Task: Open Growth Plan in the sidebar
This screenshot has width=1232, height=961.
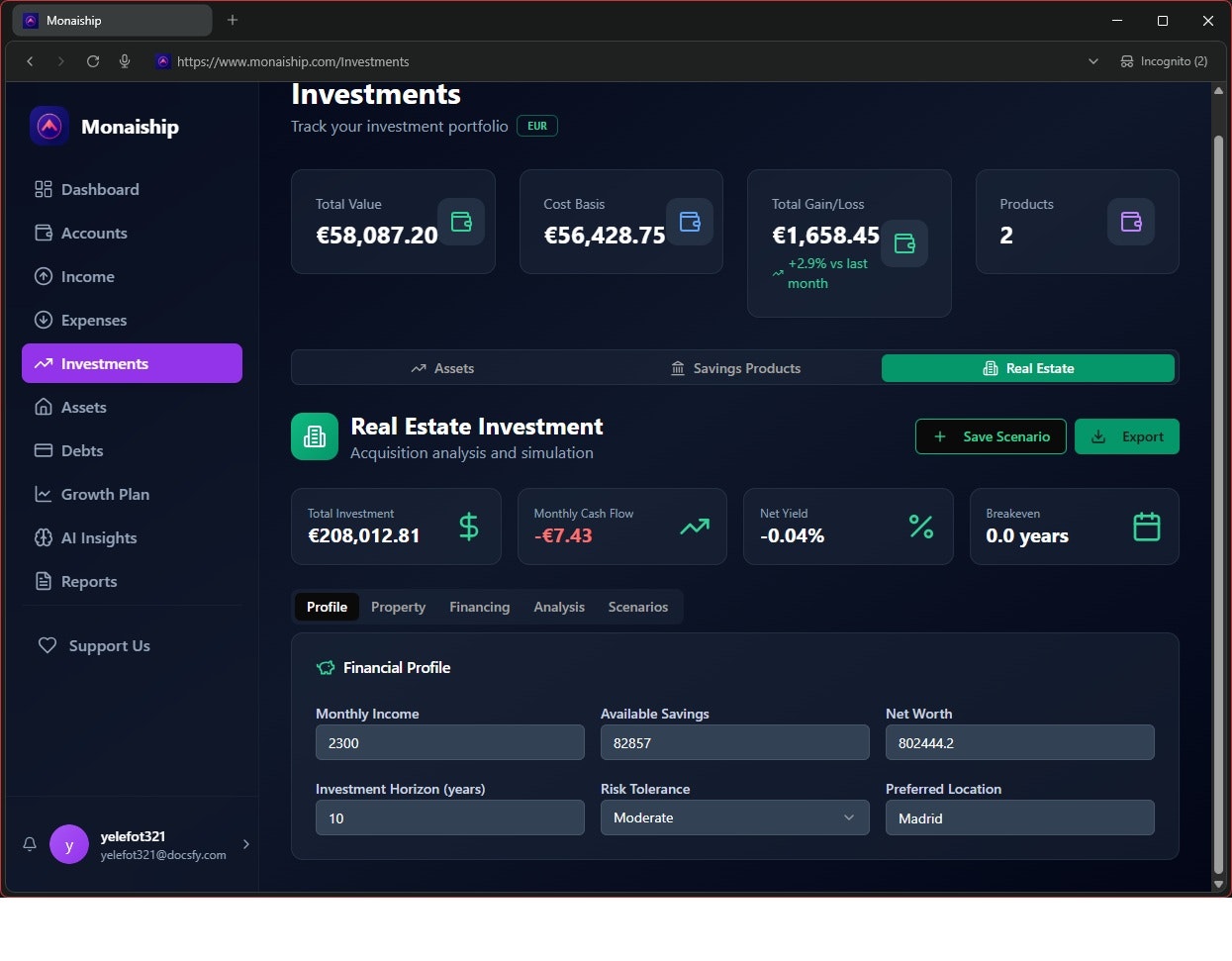Action: click(x=132, y=494)
